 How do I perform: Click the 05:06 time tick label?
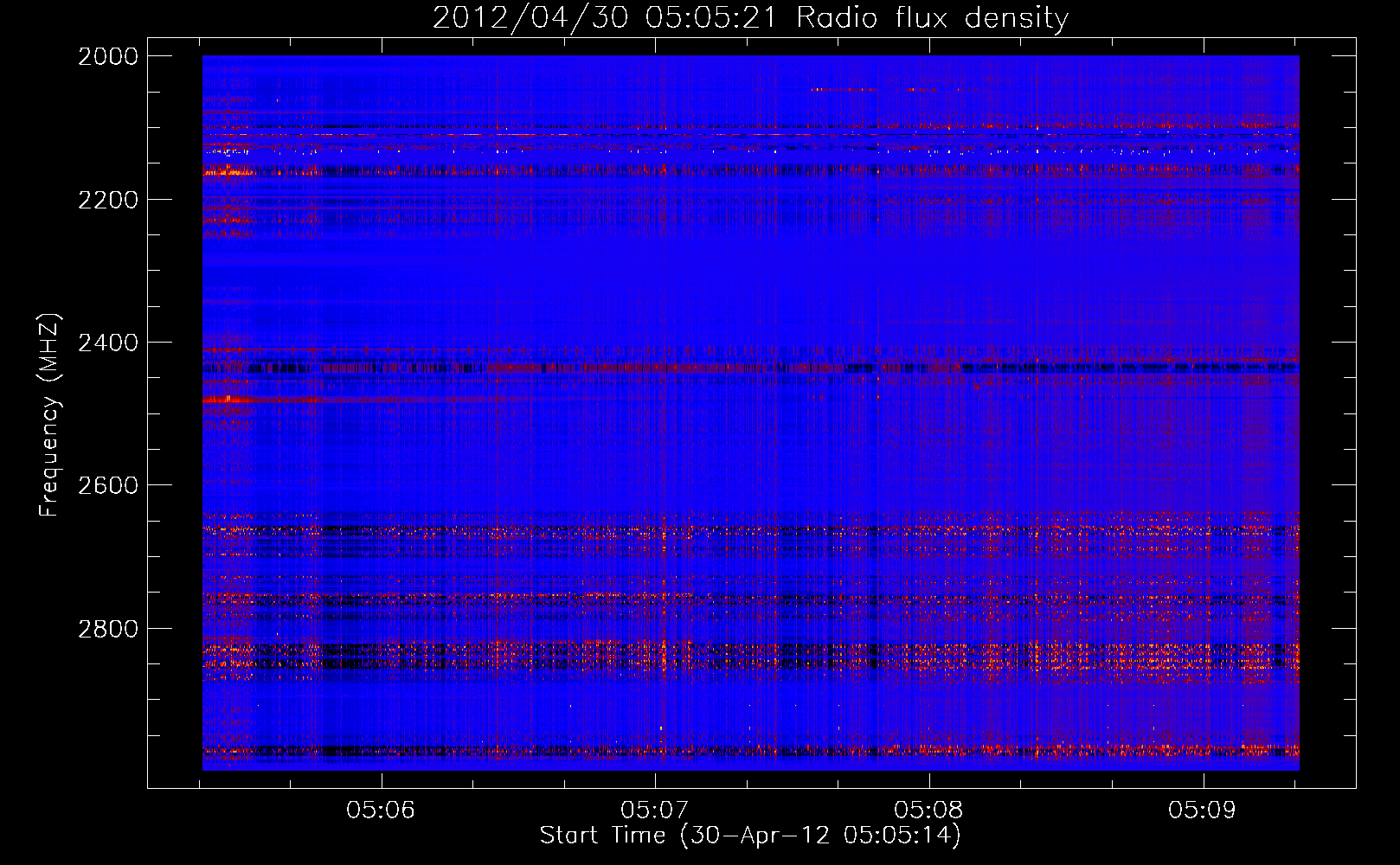pos(381,811)
